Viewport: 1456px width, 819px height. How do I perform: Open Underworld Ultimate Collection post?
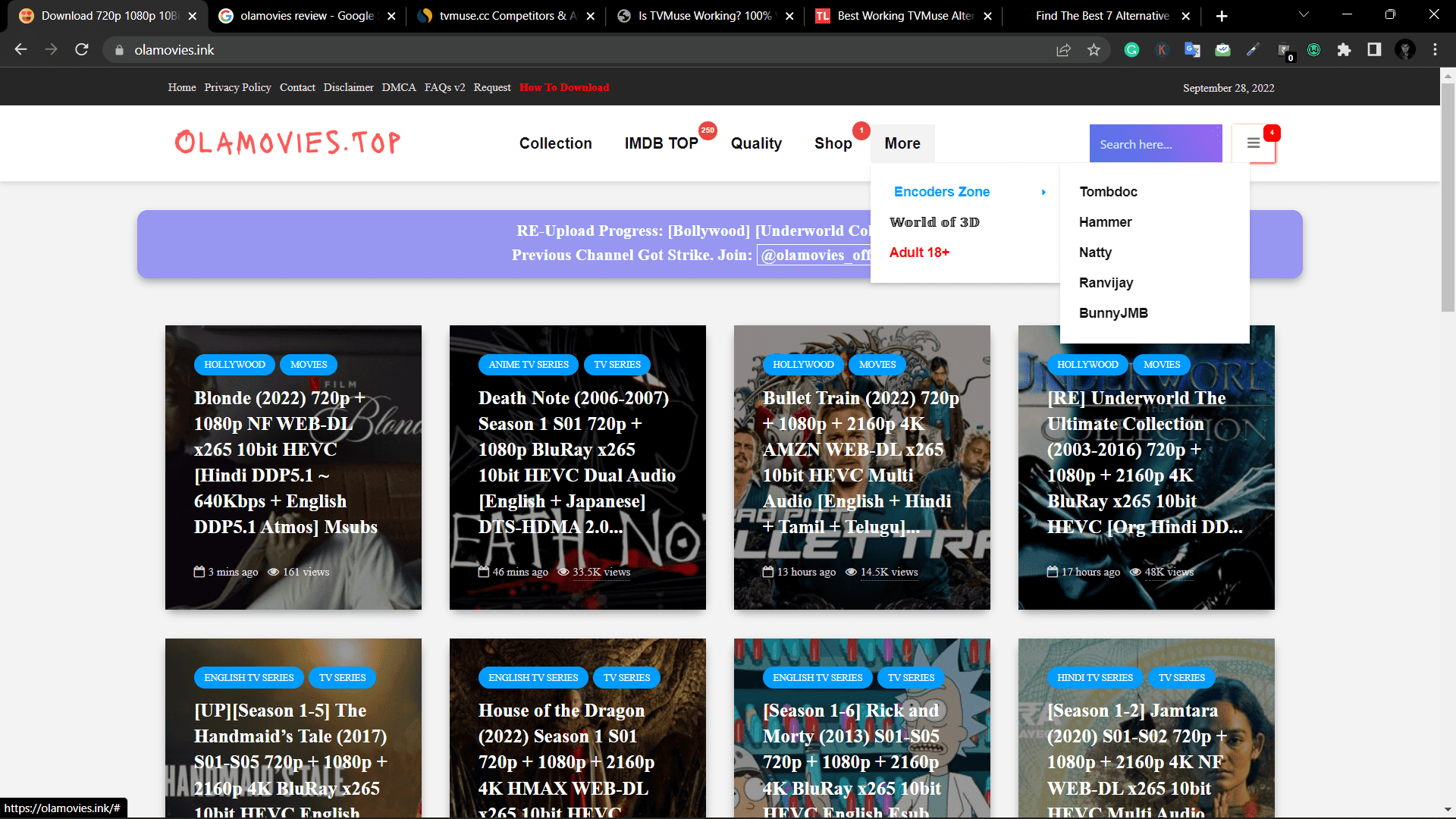pos(1144,462)
